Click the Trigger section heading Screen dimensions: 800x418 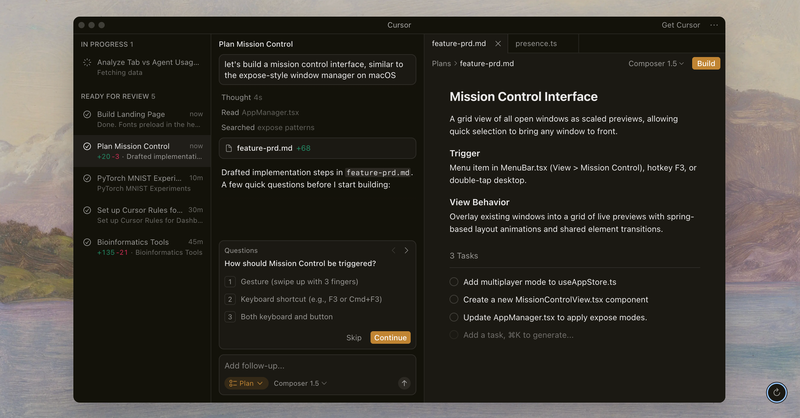465,153
